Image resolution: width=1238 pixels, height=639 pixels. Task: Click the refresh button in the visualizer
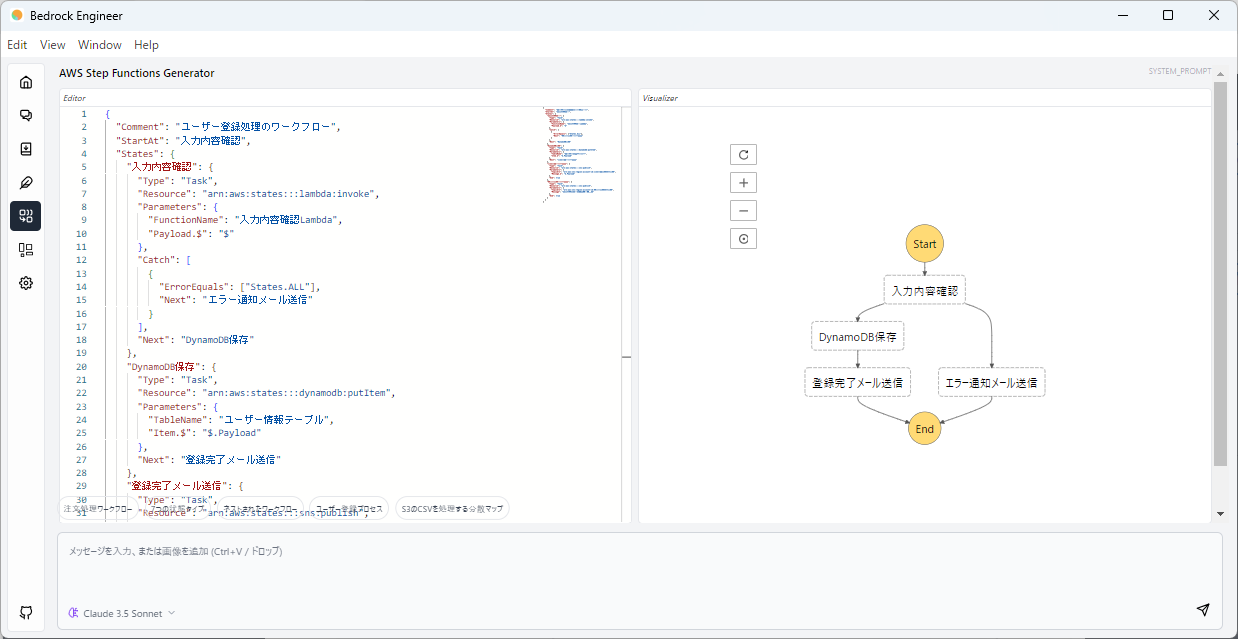[x=743, y=155]
